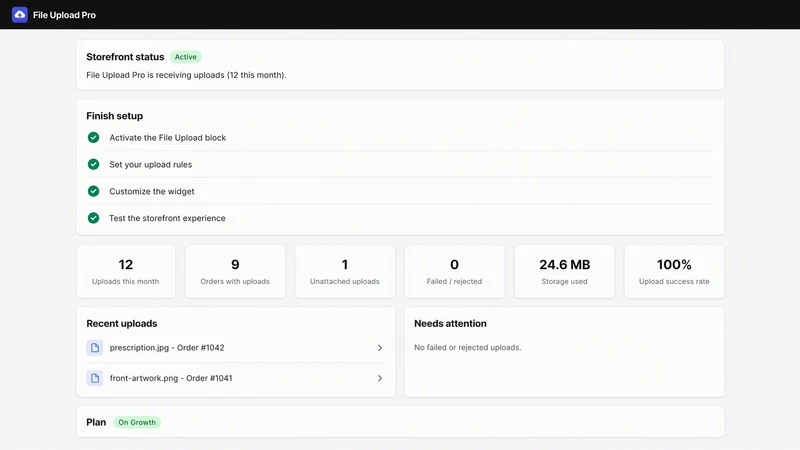The width and height of the screenshot is (800, 450).
Task: Click the file icon next to prescription.jpg
Action: [95, 348]
